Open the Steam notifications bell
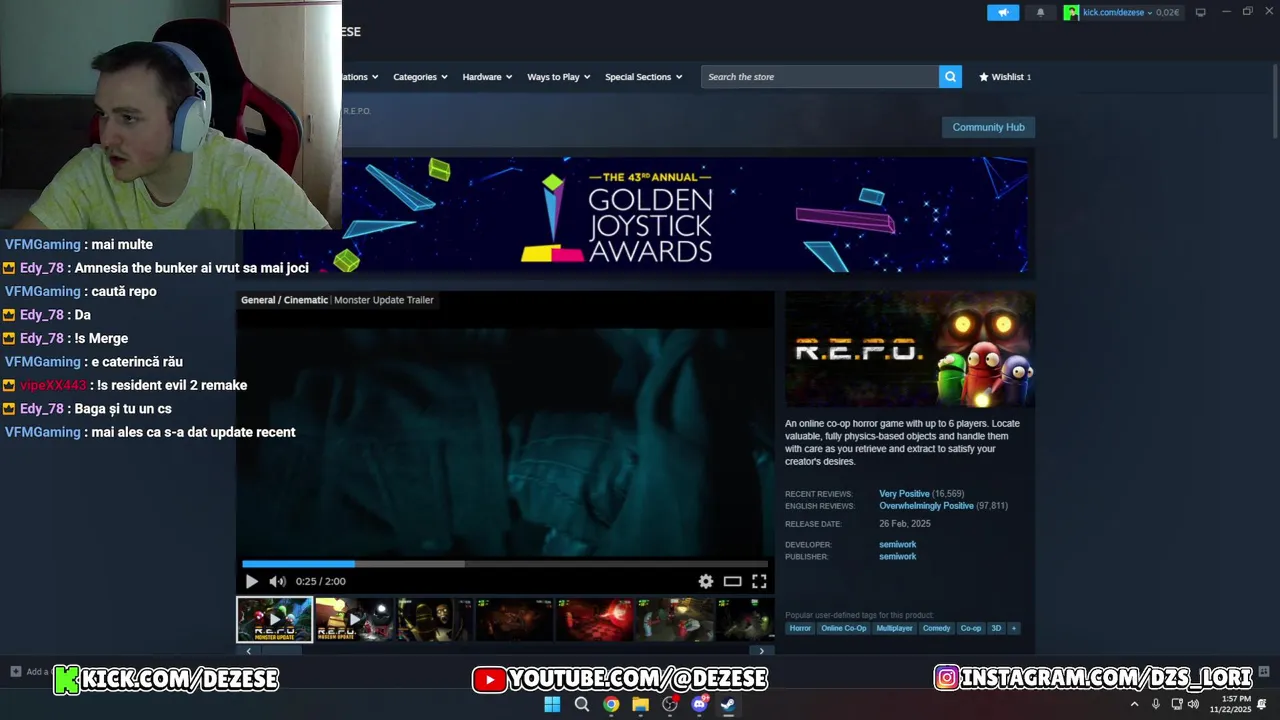This screenshot has width=1280, height=720. pyautogui.click(x=1040, y=12)
